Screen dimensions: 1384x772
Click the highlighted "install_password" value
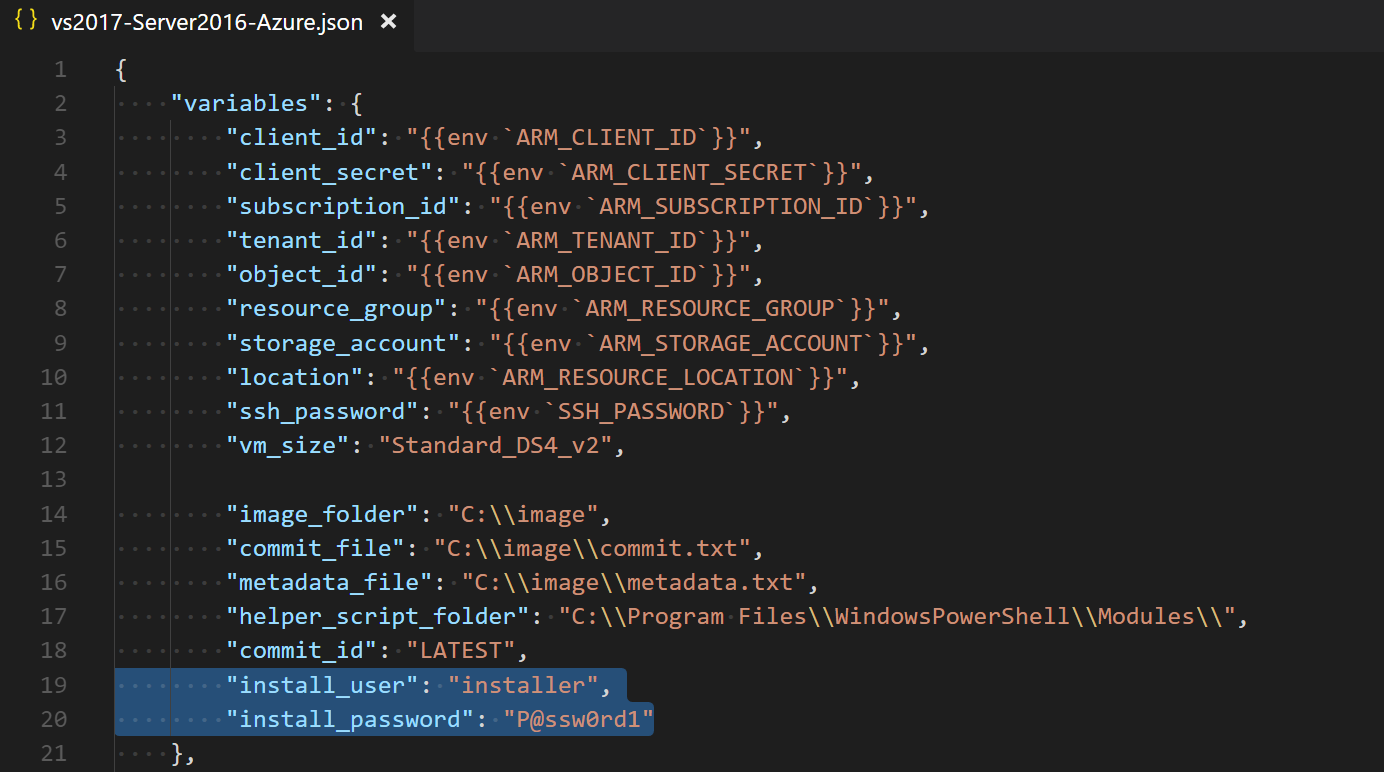coord(577,718)
